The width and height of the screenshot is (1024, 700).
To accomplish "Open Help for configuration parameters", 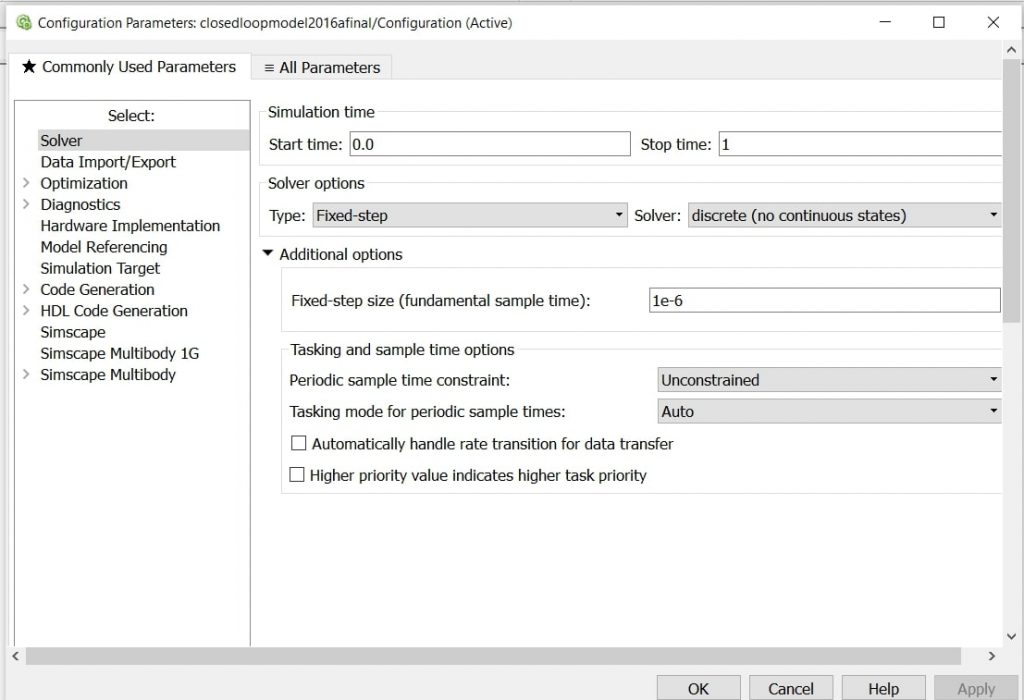I will pos(883,688).
